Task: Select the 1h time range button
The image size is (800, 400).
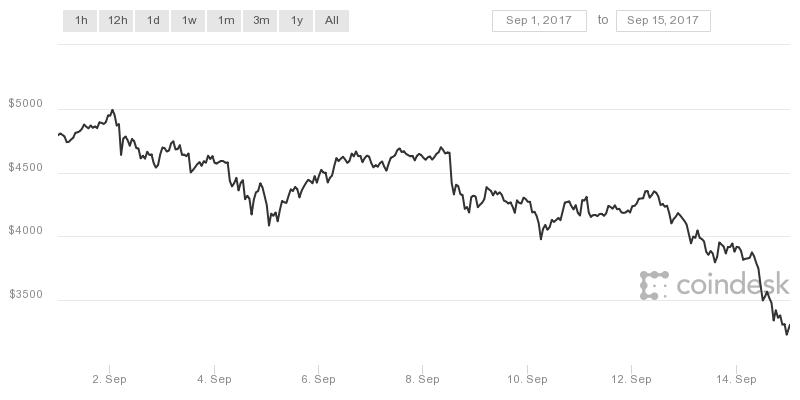Action: pyautogui.click(x=80, y=21)
